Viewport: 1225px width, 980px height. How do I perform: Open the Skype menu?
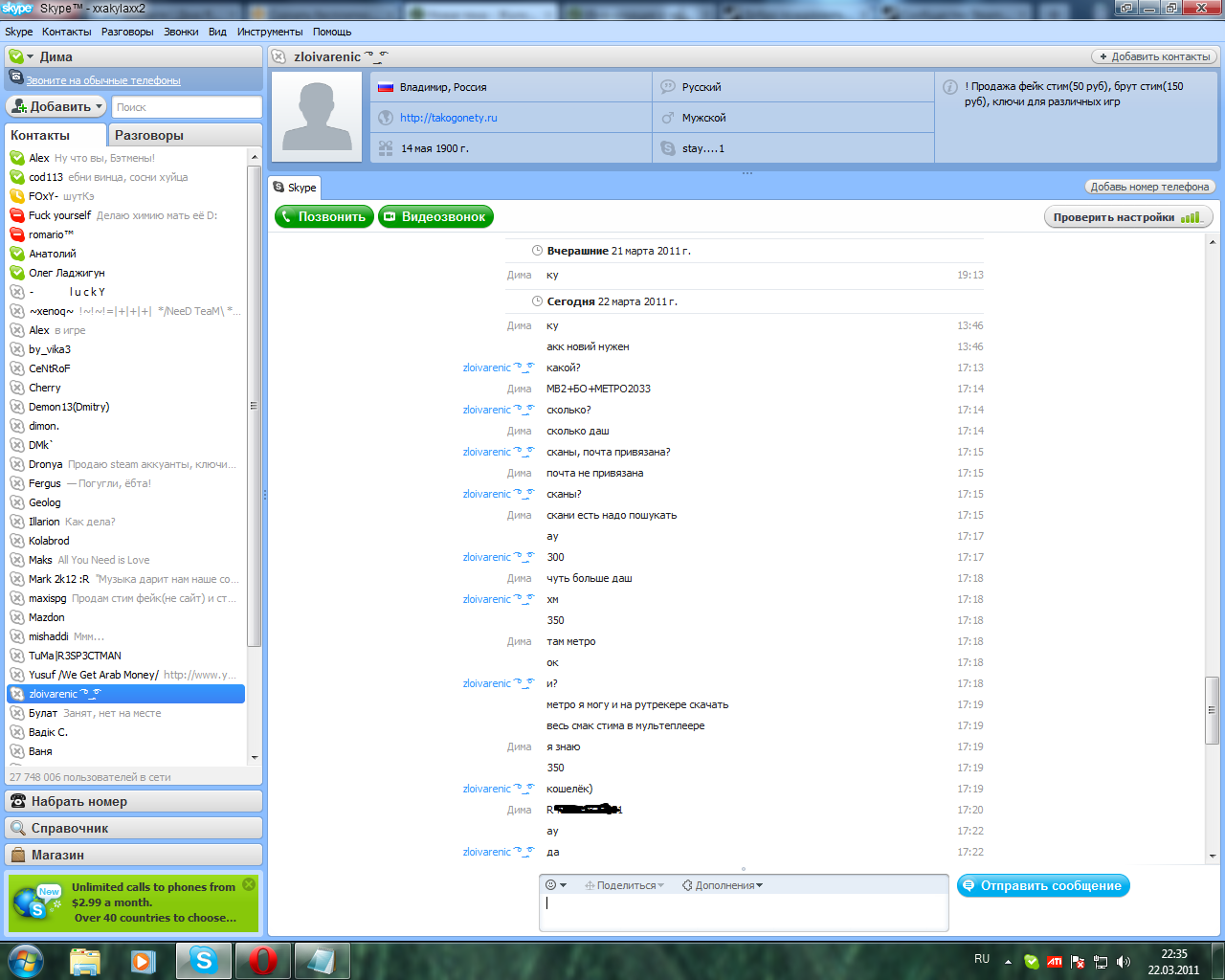pyautogui.click(x=19, y=32)
